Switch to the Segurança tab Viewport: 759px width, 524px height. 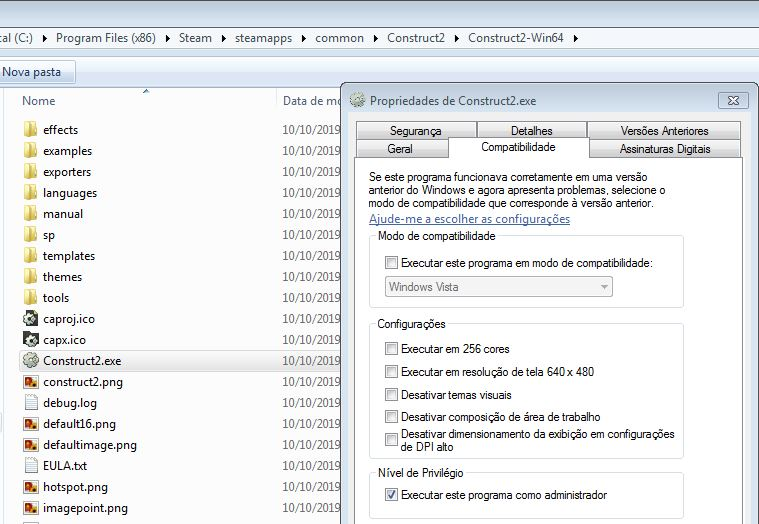(x=416, y=131)
